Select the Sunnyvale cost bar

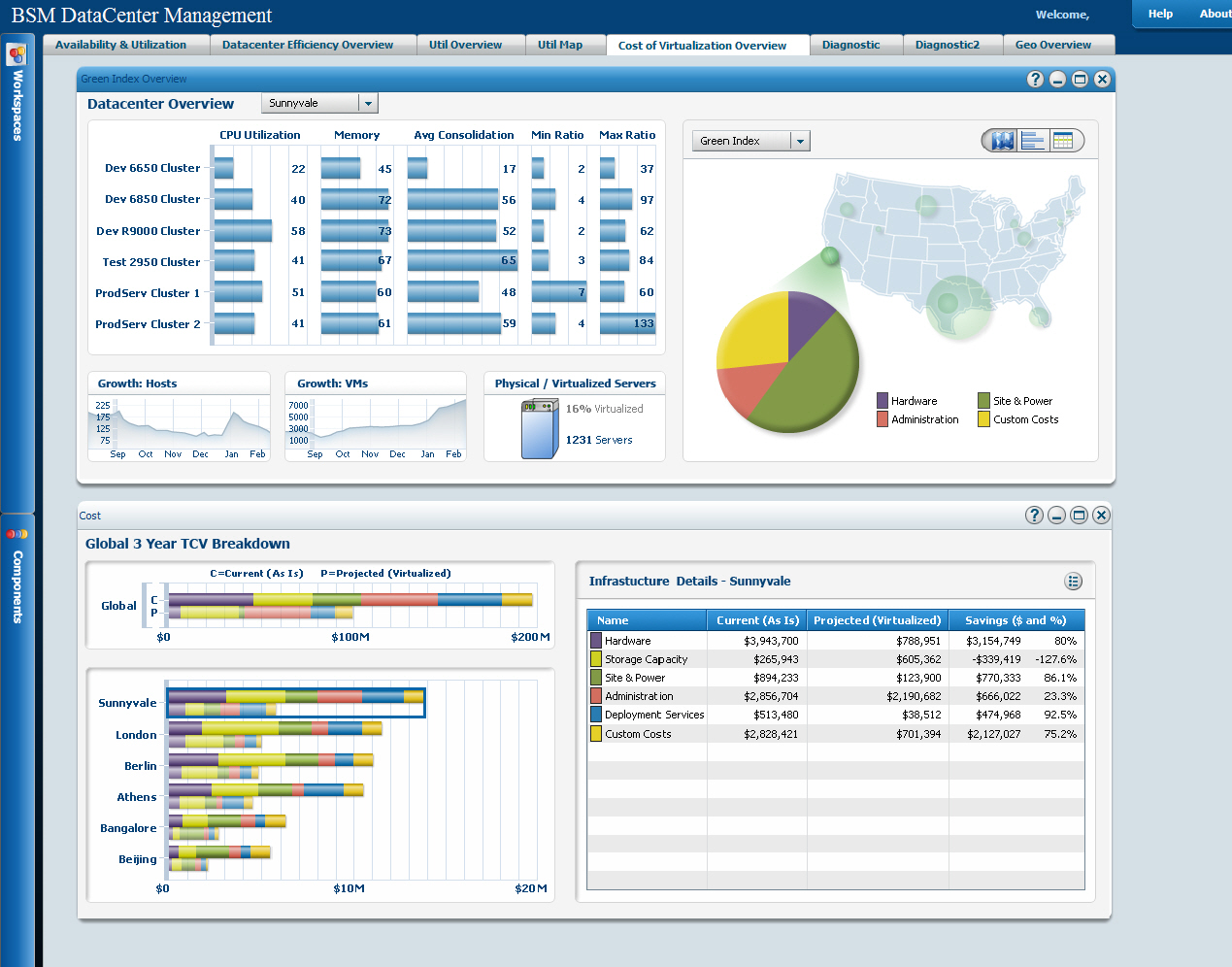point(296,703)
